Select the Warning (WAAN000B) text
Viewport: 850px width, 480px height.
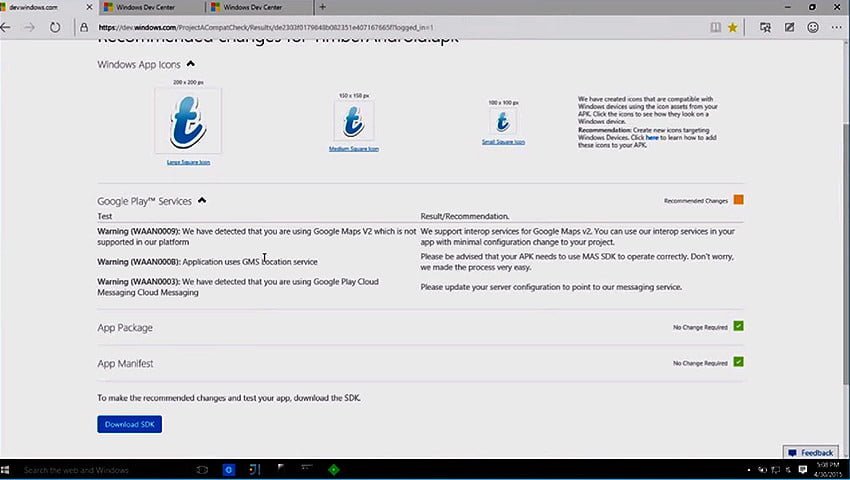[207, 261]
